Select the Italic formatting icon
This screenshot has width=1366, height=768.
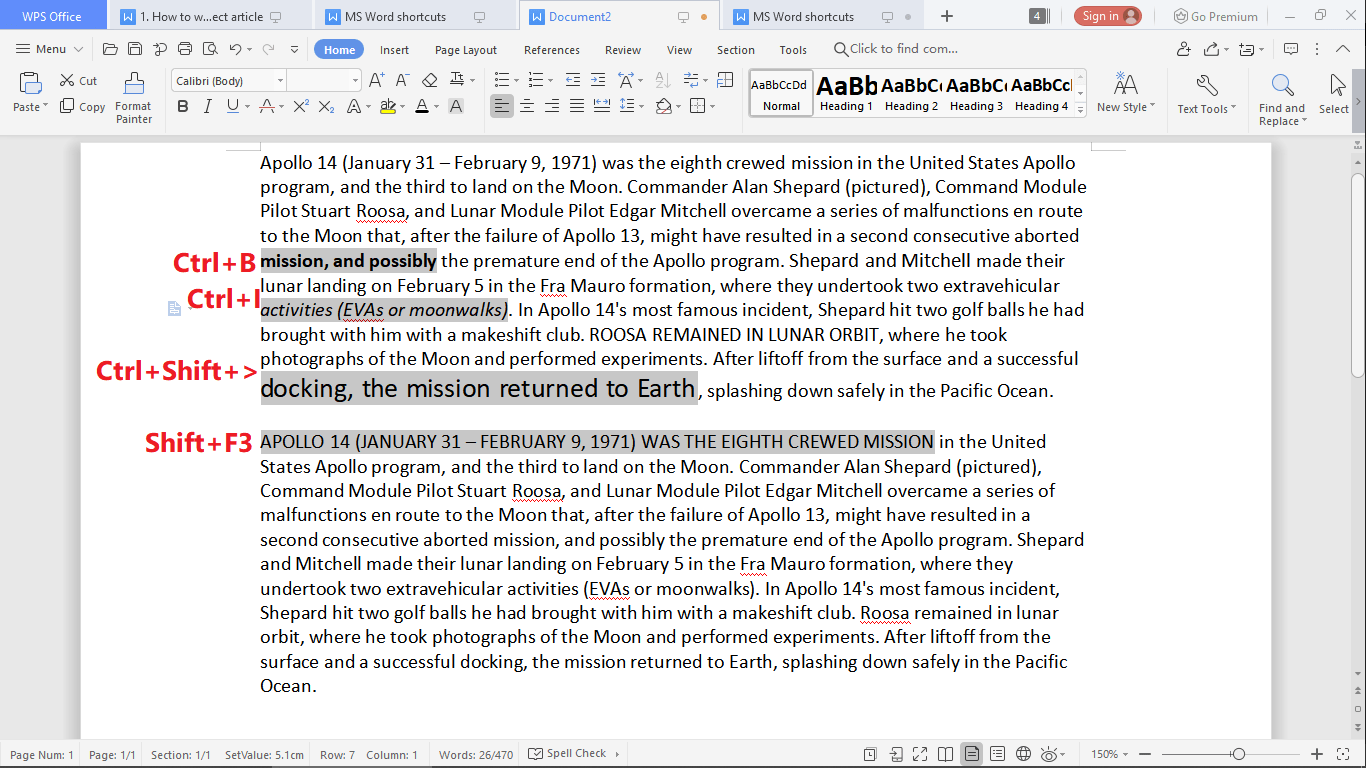(208, 106)
